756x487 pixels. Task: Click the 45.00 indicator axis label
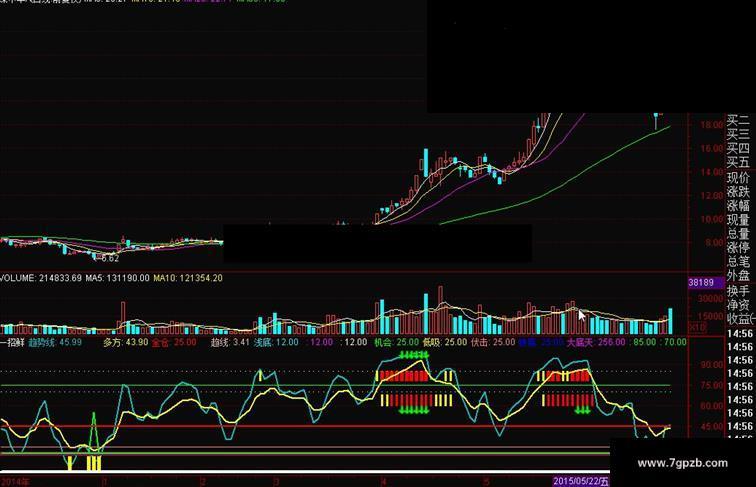pos(712,427)
